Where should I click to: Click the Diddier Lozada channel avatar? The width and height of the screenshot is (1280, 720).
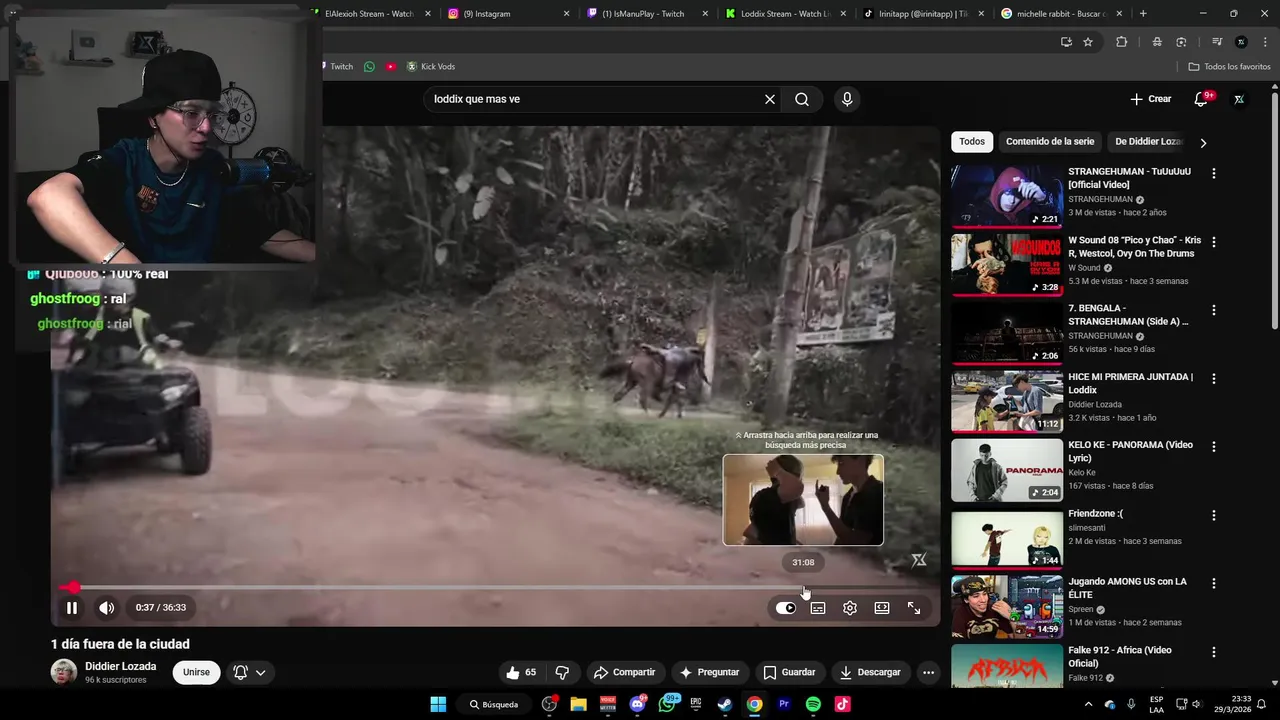pyautogui.click(x=64, y=672)
